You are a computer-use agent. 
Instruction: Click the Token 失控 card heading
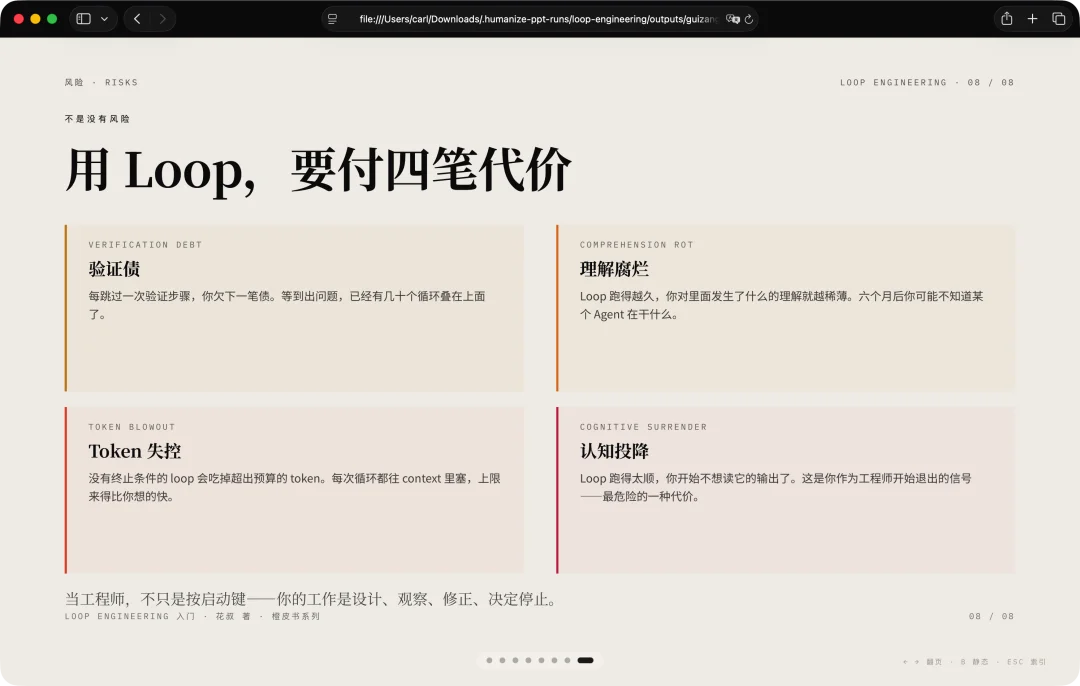[135, 451]
